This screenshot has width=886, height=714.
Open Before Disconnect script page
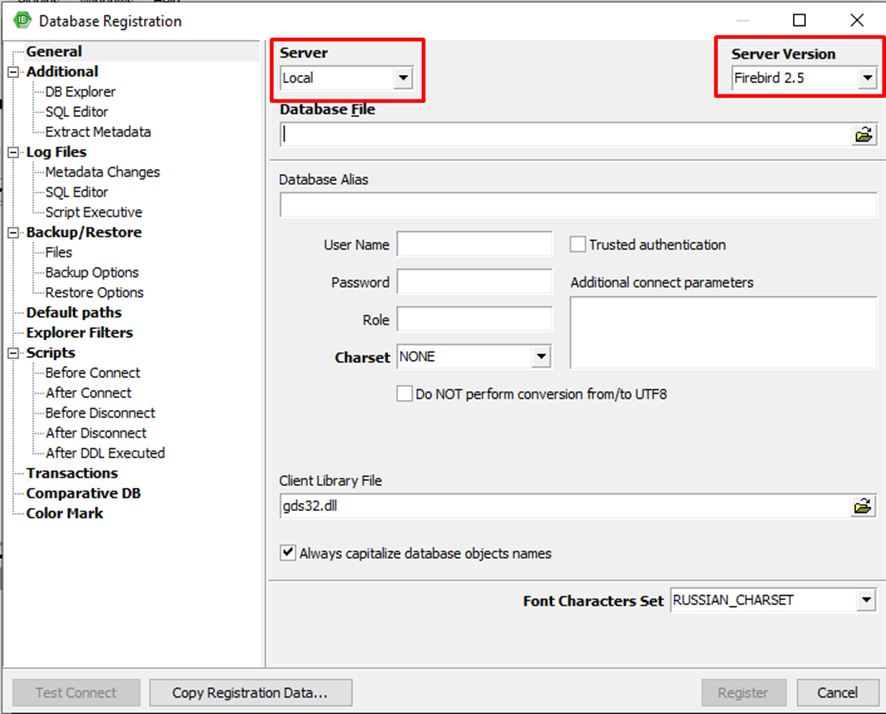click(x=100, y=413)
